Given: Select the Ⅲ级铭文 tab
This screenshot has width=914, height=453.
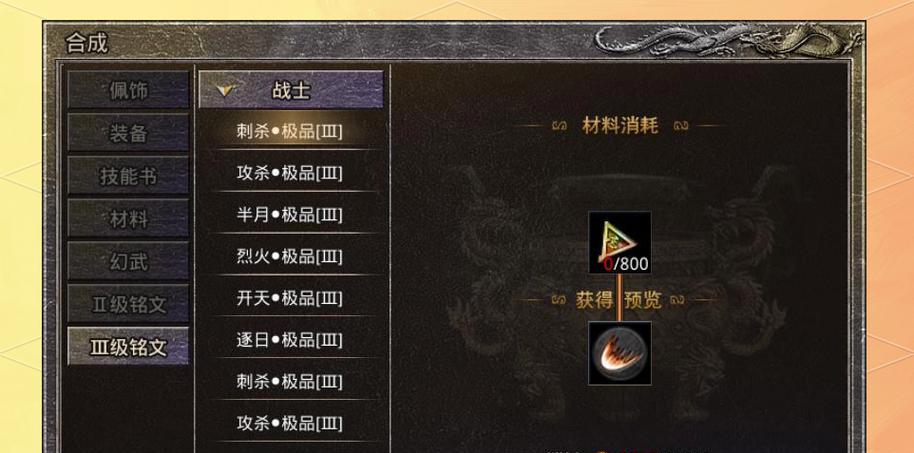Looking at the screenshot, I should pyautogui.click(x=128, y=346).
